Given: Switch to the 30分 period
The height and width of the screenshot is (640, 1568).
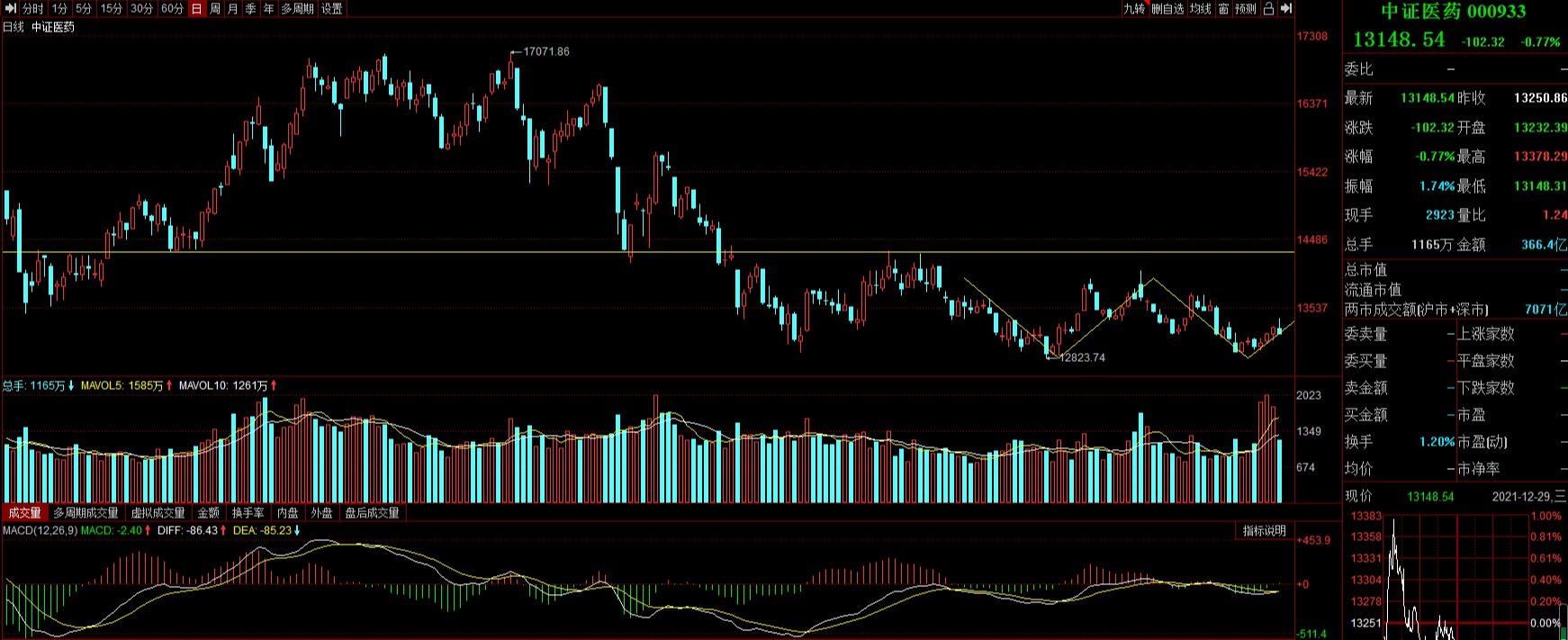Looking at the screenshot, I should point(142,8).
